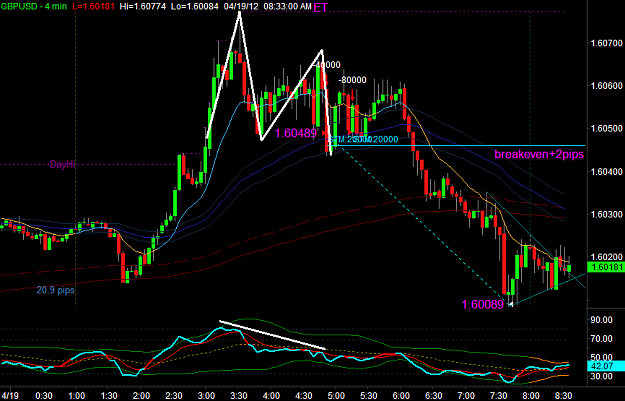The width and height of the screenshot is (625, 401).
Task: Click the 3:30 time axis label
Action: click(x=238, y=395)
